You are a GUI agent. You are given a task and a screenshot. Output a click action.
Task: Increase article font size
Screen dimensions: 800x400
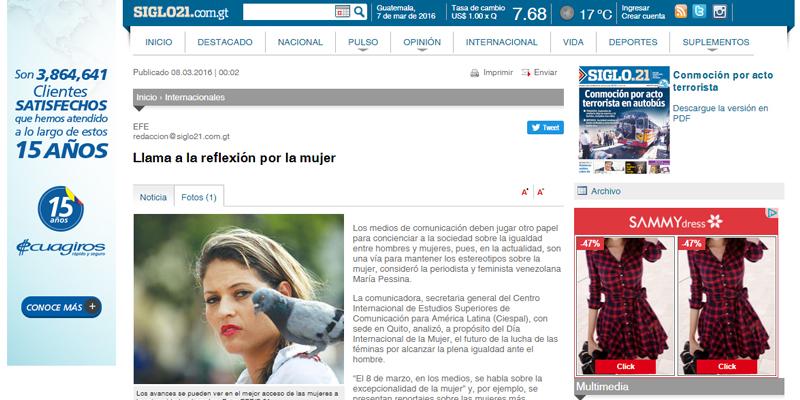(525, 191)
